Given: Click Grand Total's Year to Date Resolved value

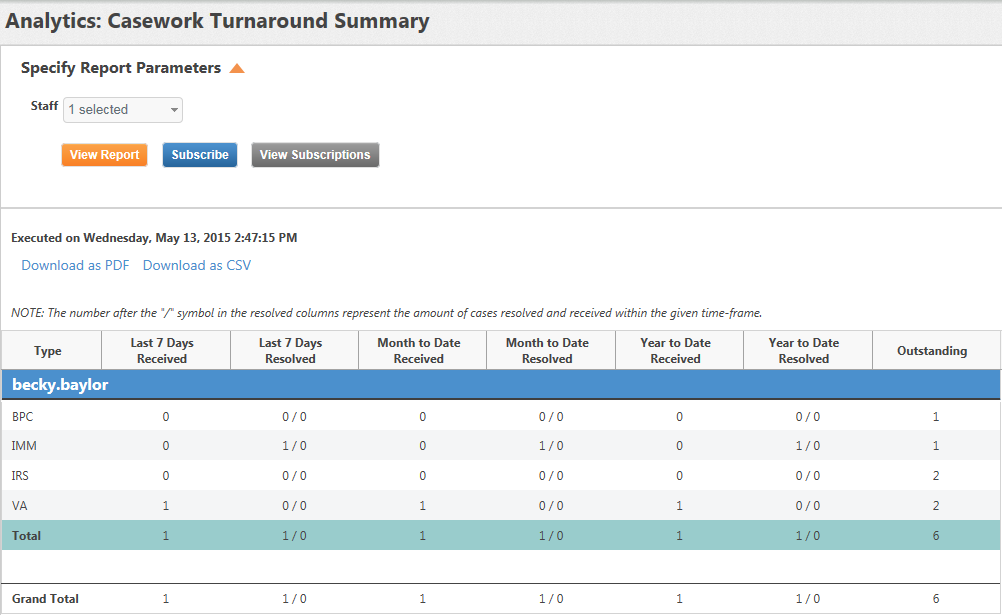Looking at the screenshot, I should coord(808,599).
